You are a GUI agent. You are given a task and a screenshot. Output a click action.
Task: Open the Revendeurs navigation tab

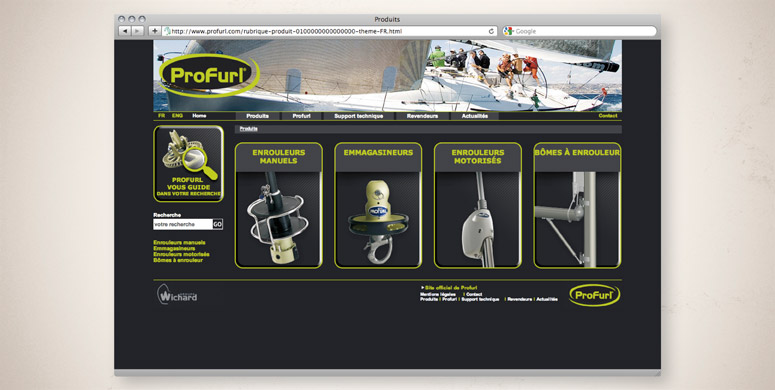pos(423,116)
